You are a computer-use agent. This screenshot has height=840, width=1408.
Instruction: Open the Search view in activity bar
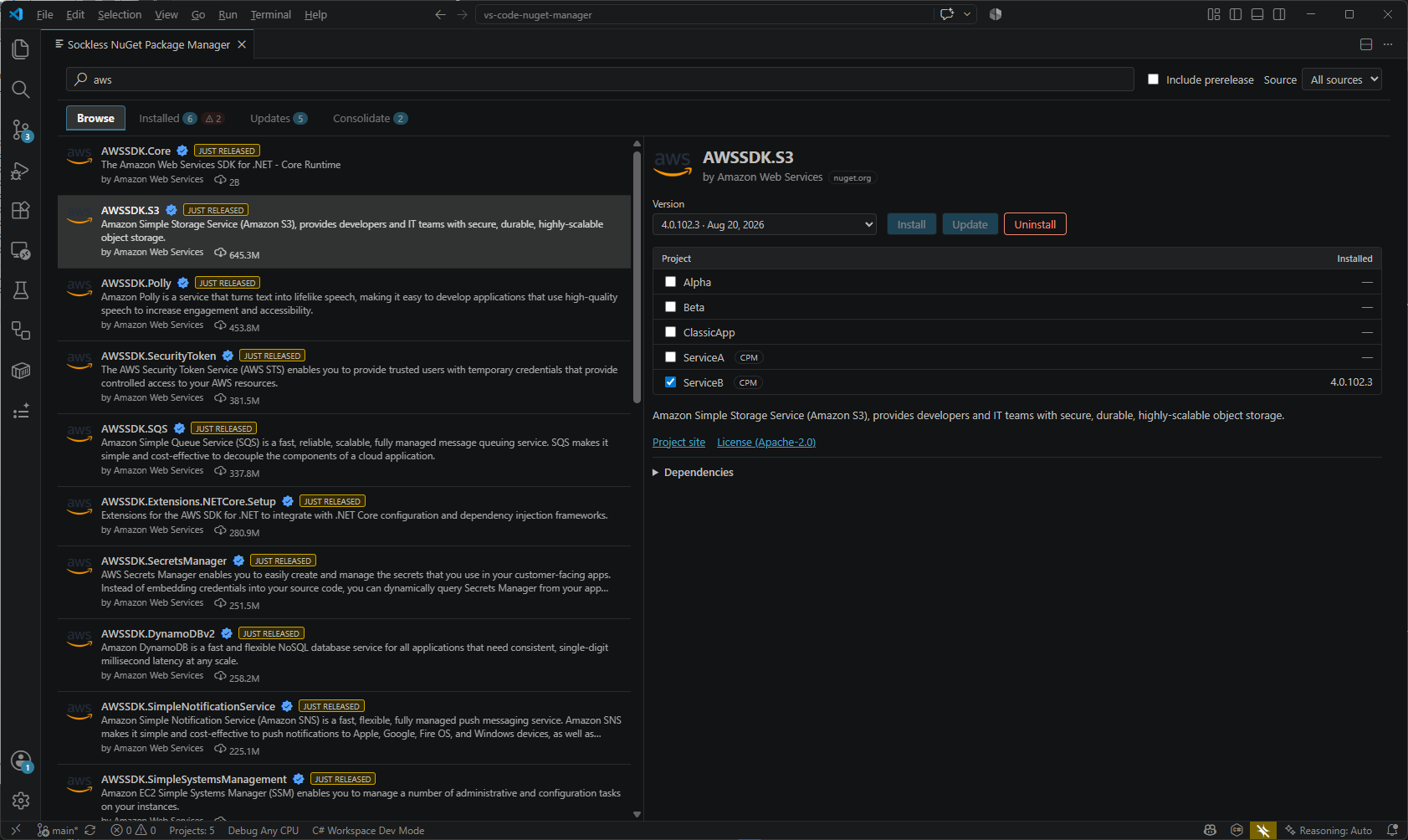pos(21,90)
